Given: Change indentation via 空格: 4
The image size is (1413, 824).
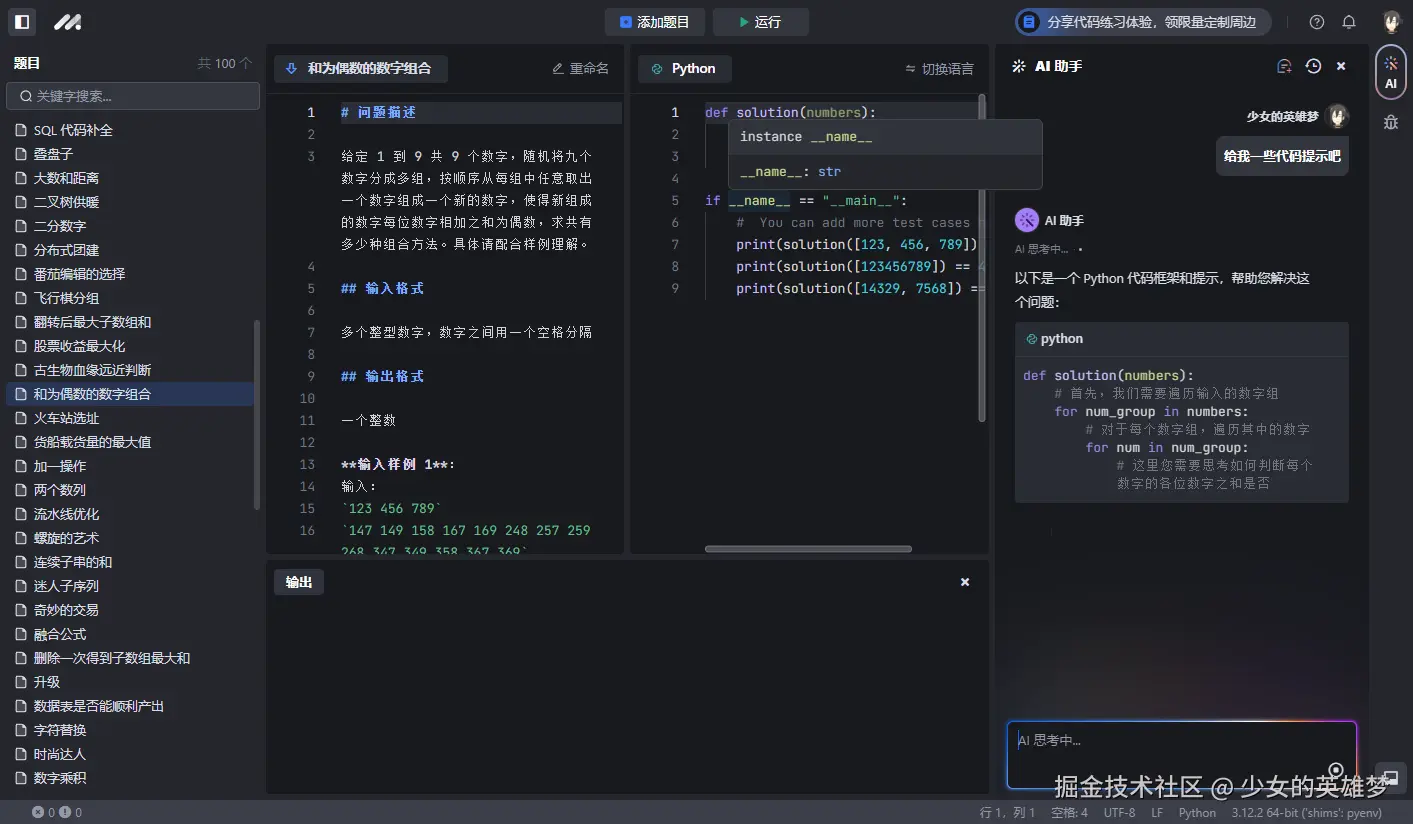Looking at the screenshot, I should click(x=1070, y=812).
